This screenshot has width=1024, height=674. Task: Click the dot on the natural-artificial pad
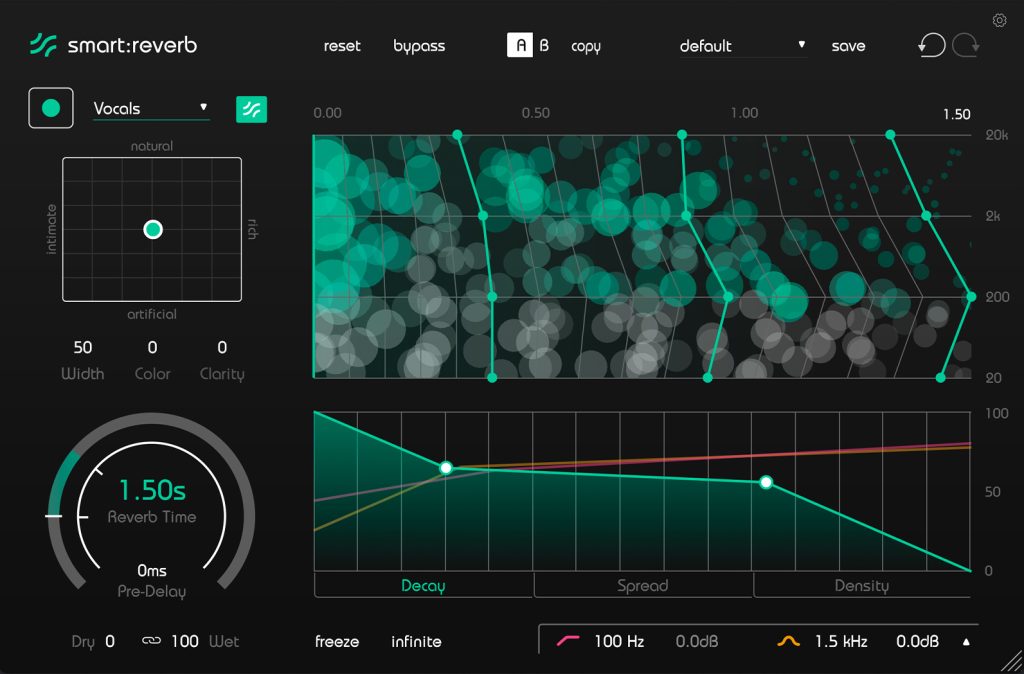click(152, 229)
